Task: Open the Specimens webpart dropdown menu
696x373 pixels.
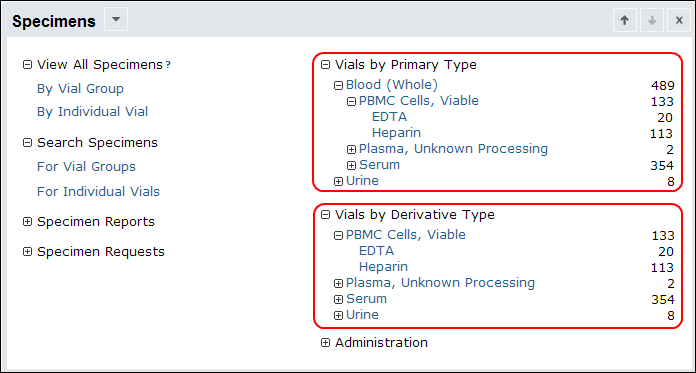Action: pos(116,20)
